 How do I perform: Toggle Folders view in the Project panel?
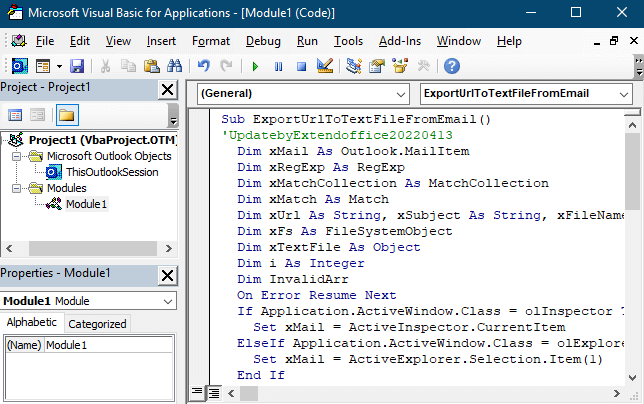click(x=67, y=115)
